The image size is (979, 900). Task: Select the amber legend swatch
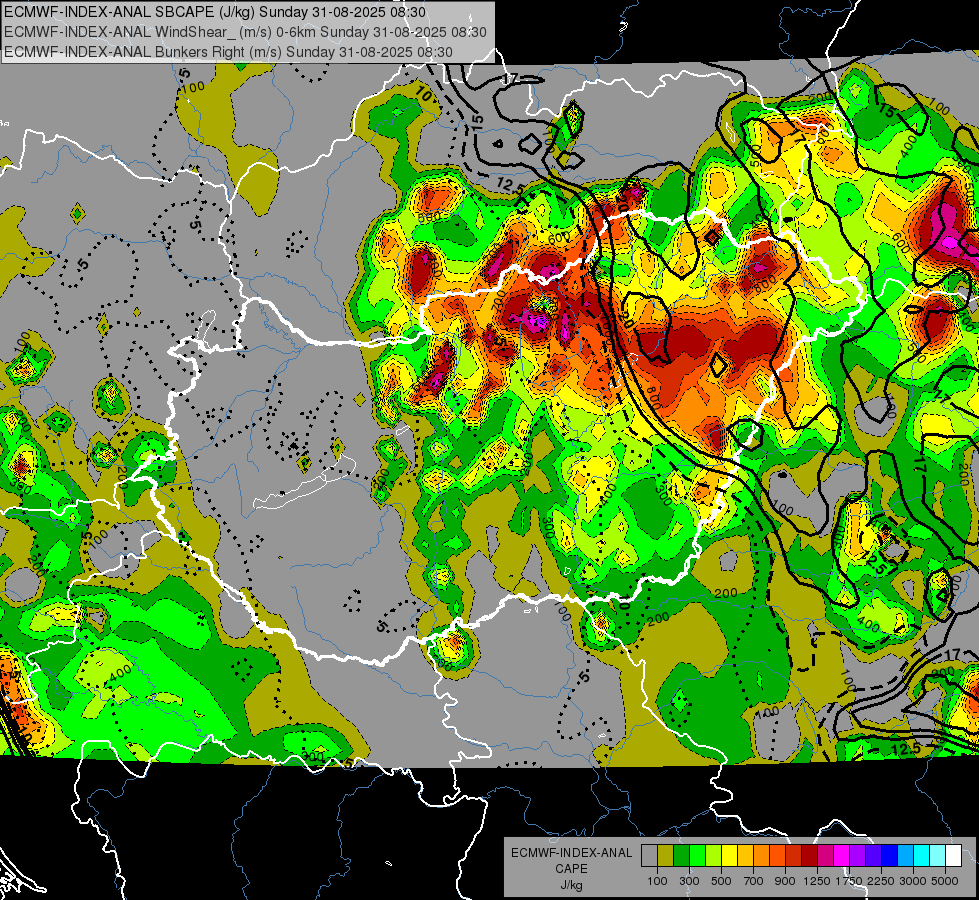pyautogui.click(x=745, y=856)
